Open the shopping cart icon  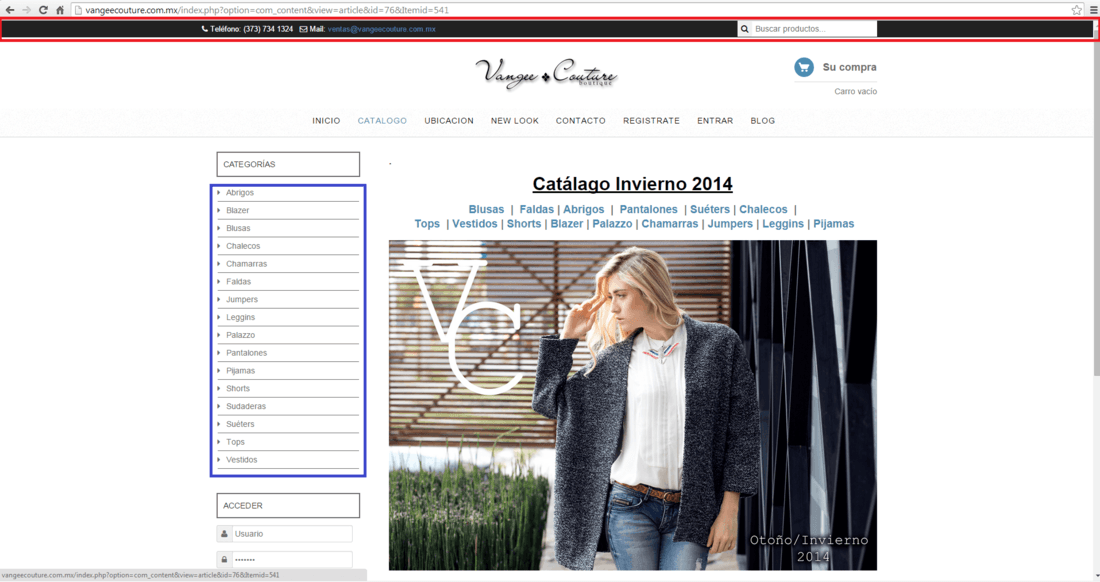tap(804, 67)
